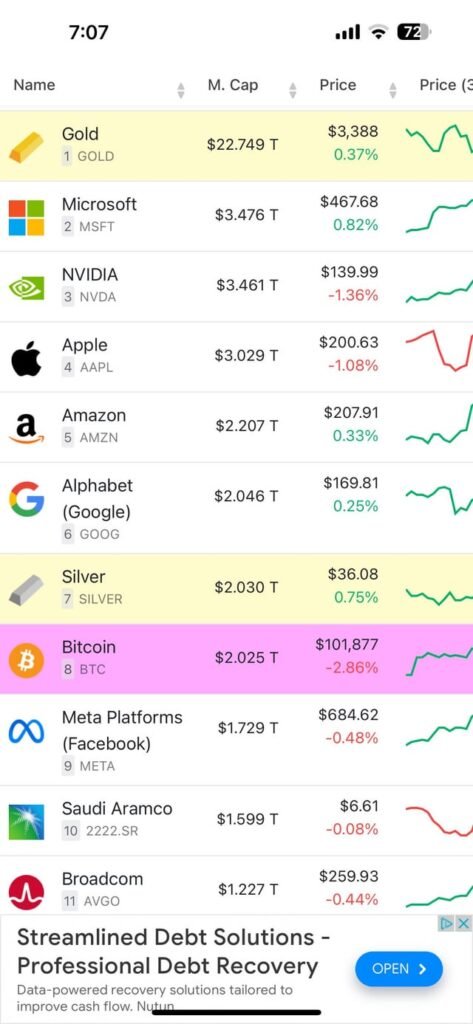The width and height of the screenshot is (473, 1024).
Task: Select the Broadcom red logo icon
Action: 26,892
